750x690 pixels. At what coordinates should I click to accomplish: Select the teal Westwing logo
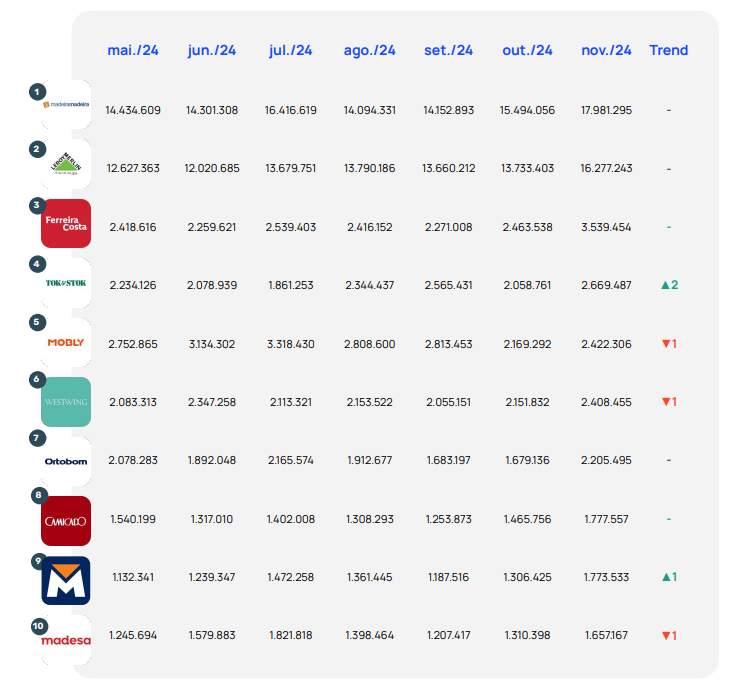(x=66, y=402)
